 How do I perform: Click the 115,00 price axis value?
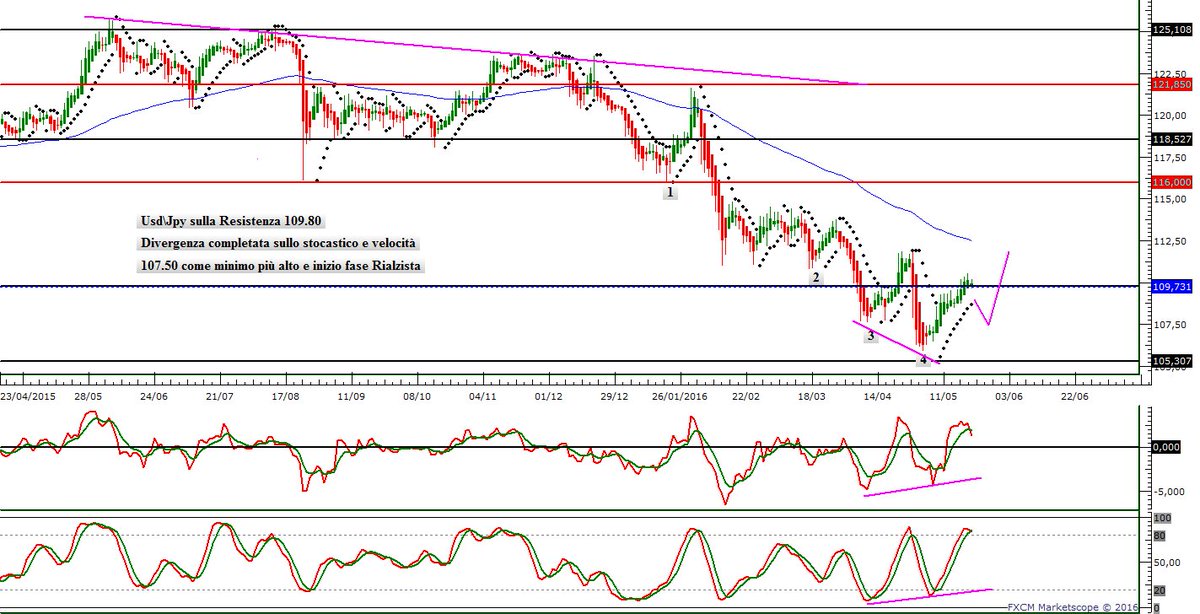coord(1168,199)
